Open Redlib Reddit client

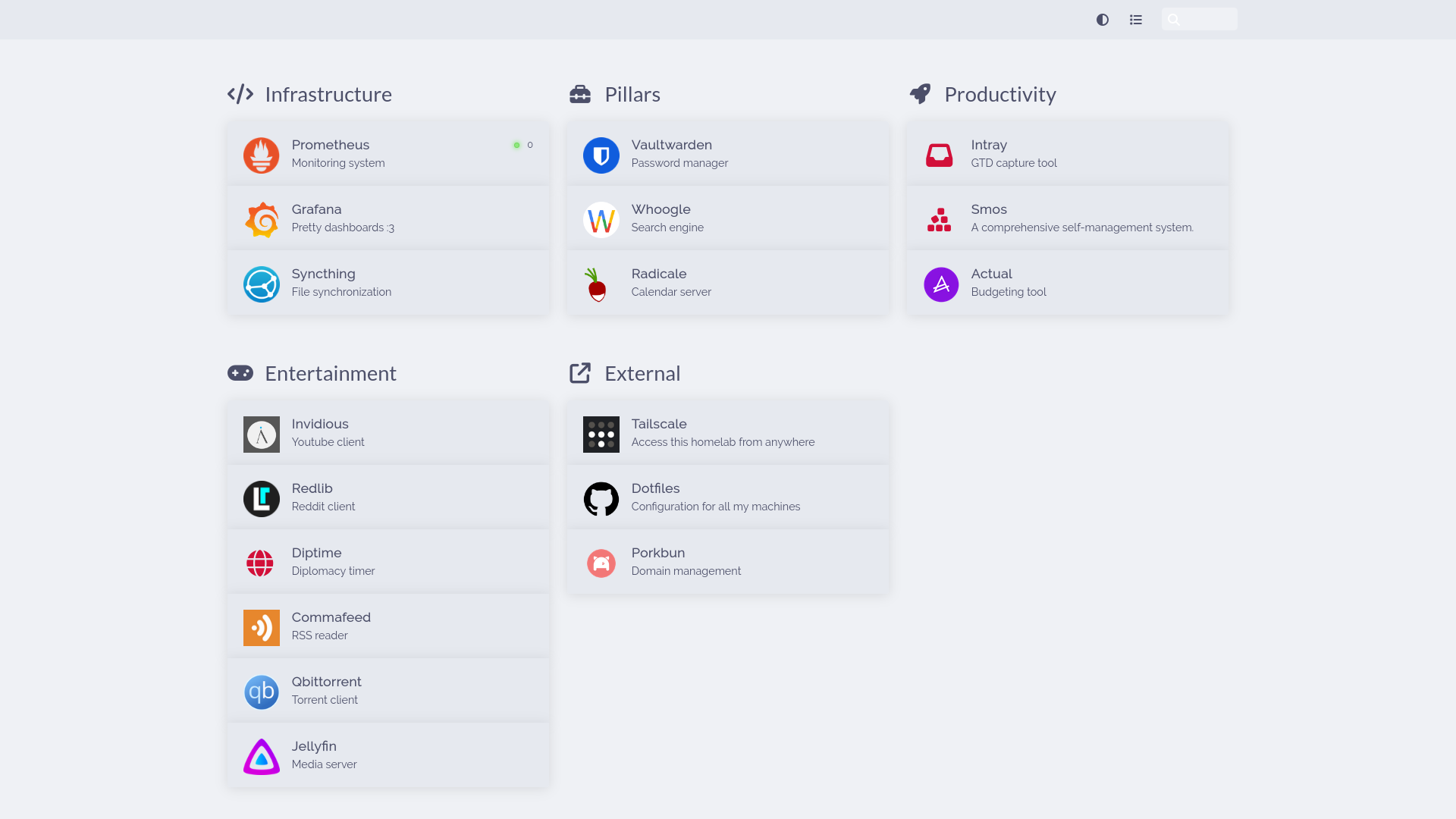pos(388,498)
